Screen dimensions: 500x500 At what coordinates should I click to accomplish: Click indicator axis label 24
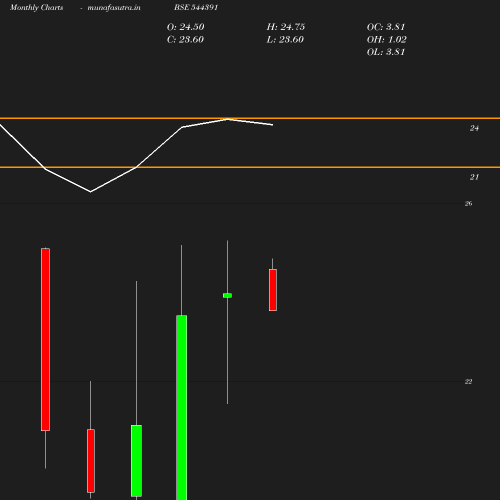(x=474, y=128)
